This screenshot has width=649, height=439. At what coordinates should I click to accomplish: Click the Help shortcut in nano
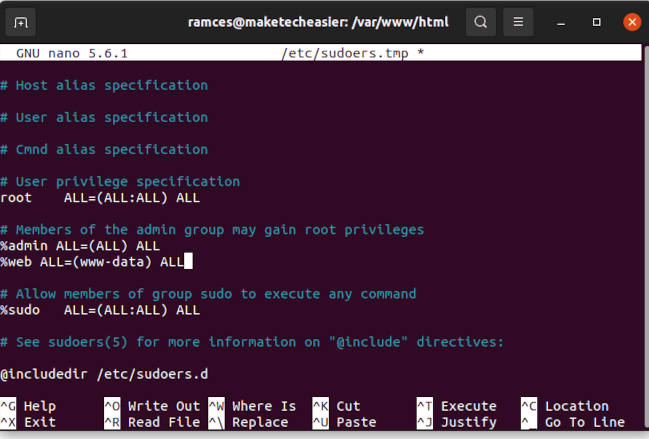39,406
